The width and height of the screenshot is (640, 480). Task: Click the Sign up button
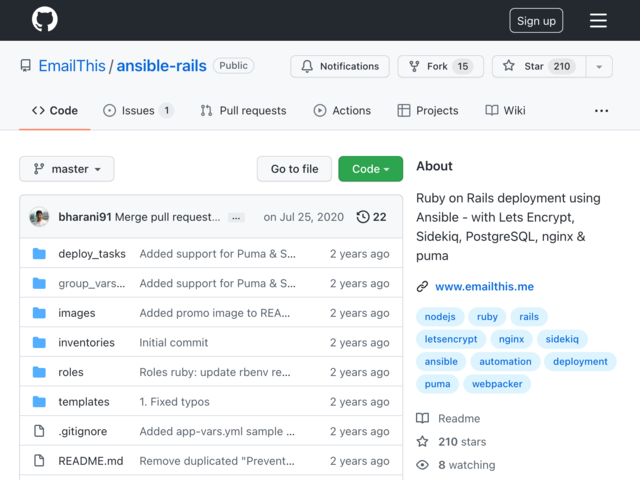point(536,21)
